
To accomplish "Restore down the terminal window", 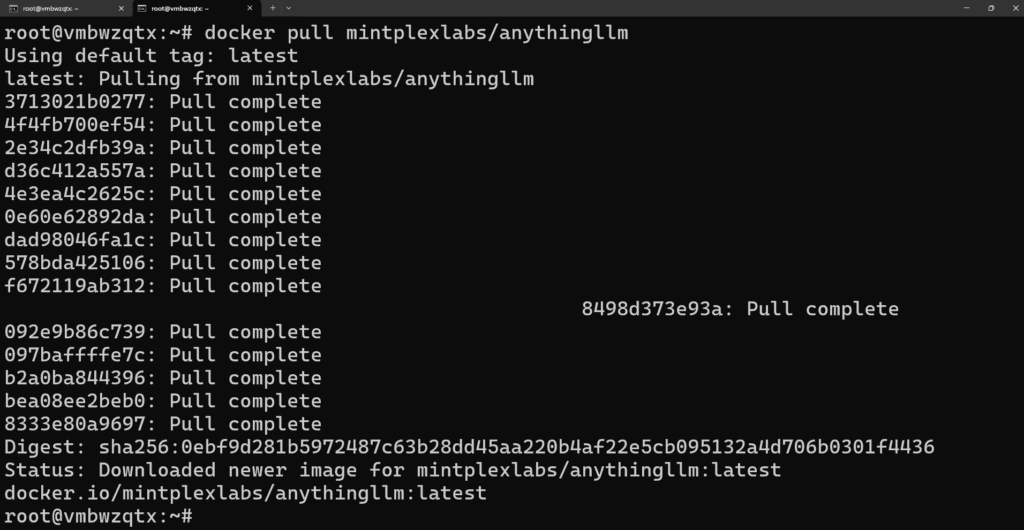I will pos(991,8).
